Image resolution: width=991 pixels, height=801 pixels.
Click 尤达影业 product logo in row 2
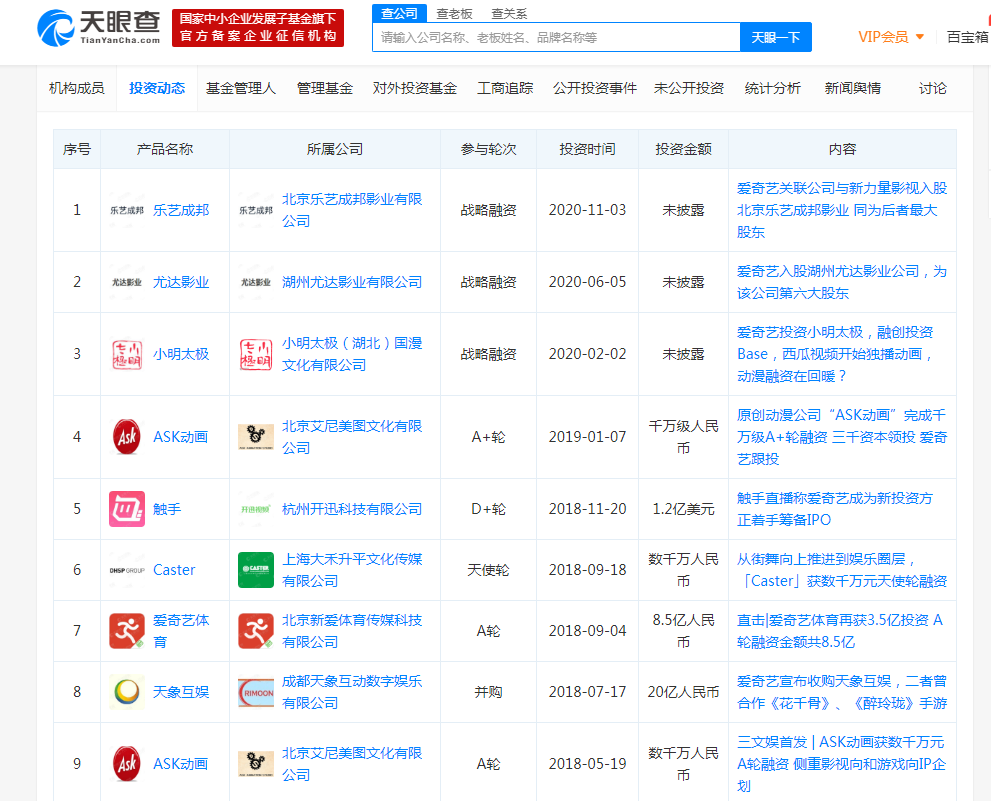tap(126, 282)
